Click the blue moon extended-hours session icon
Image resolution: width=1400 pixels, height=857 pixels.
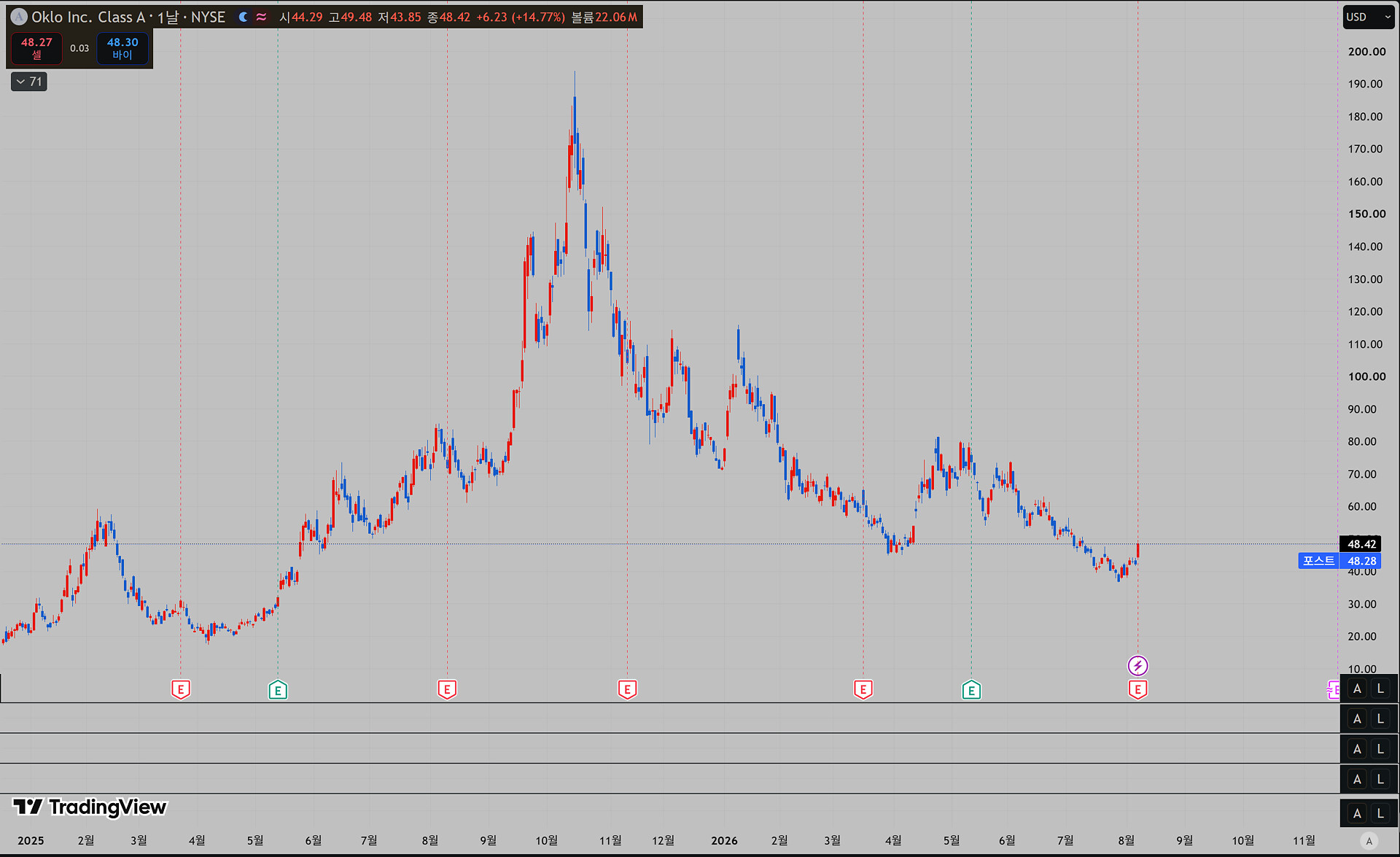tap(244, 17)
